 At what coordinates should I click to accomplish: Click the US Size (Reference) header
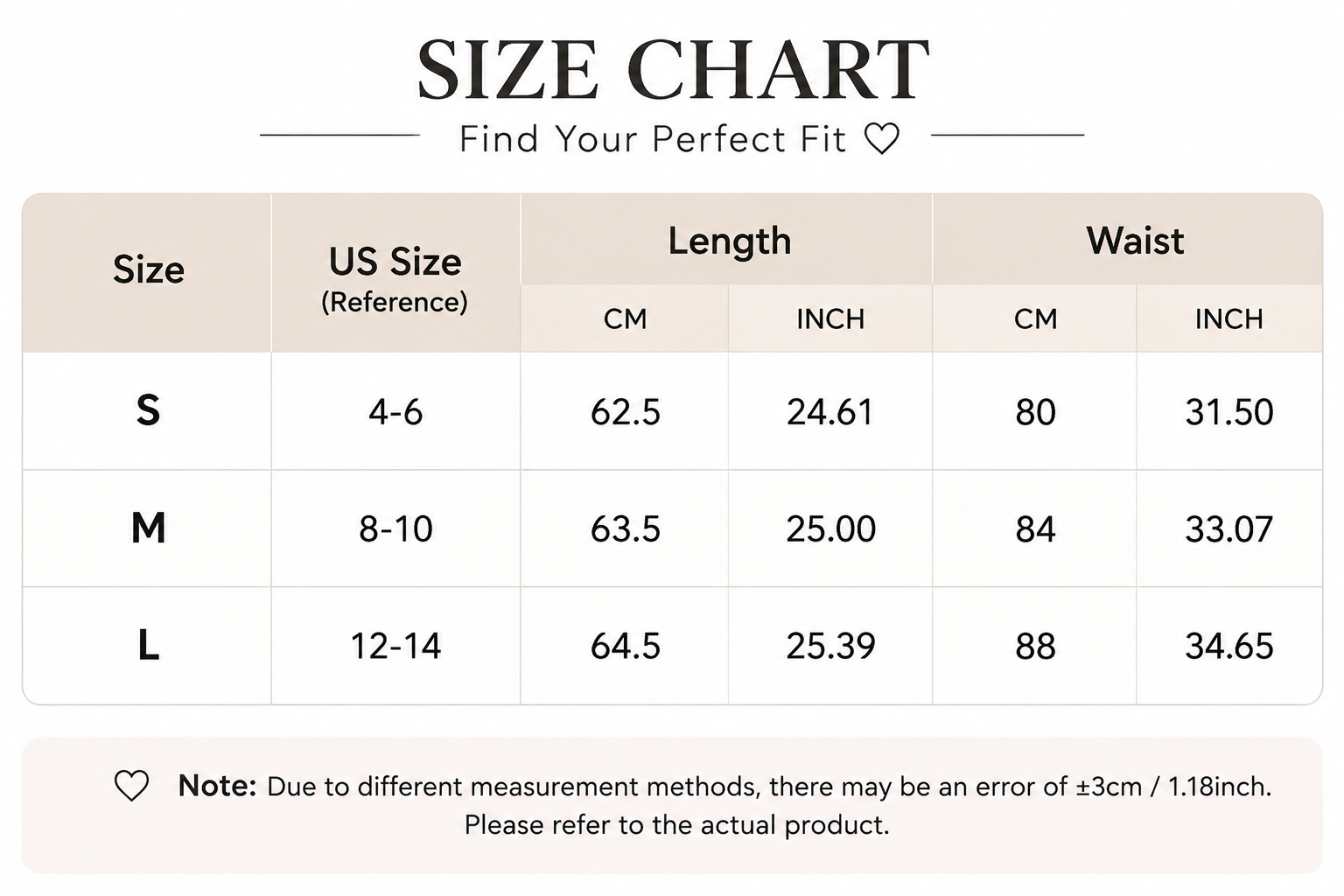tap(395, 279)
